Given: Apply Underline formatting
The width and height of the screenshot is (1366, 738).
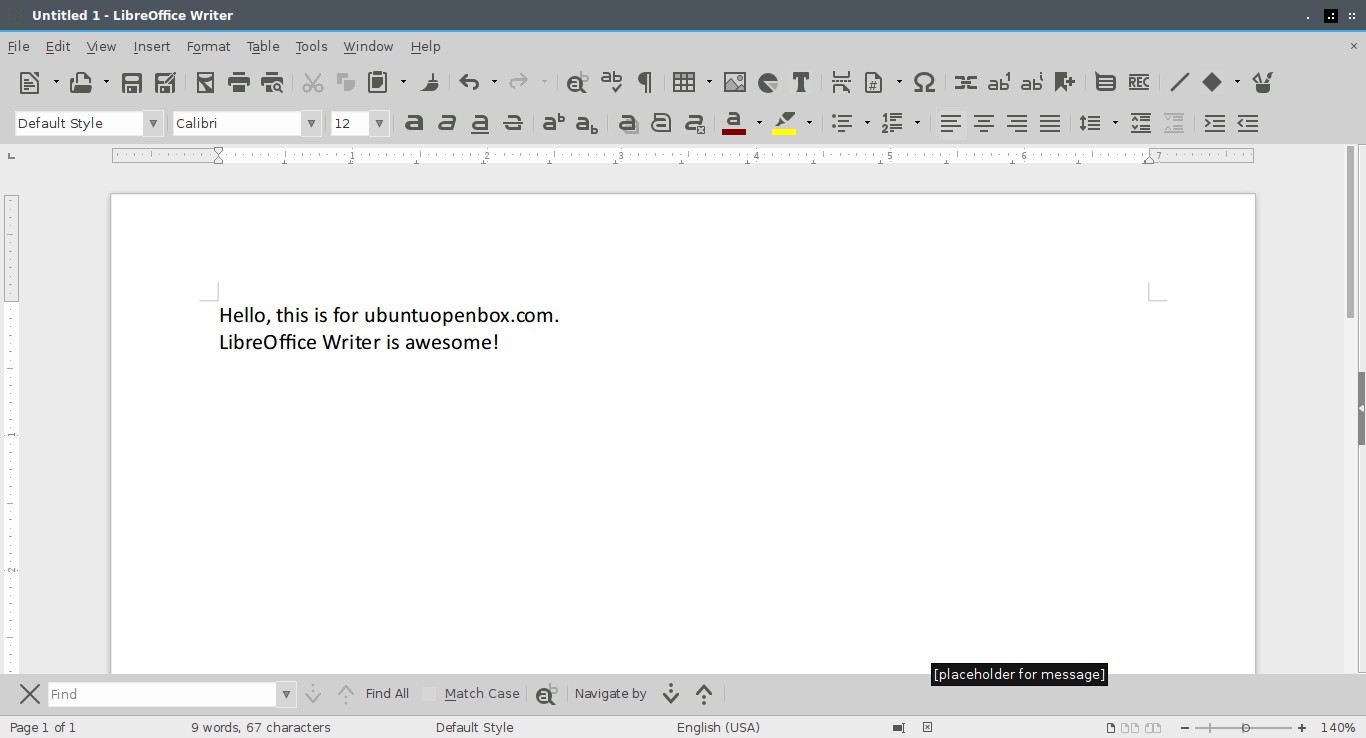Looking at the screenshot, I should click(480, 123).
